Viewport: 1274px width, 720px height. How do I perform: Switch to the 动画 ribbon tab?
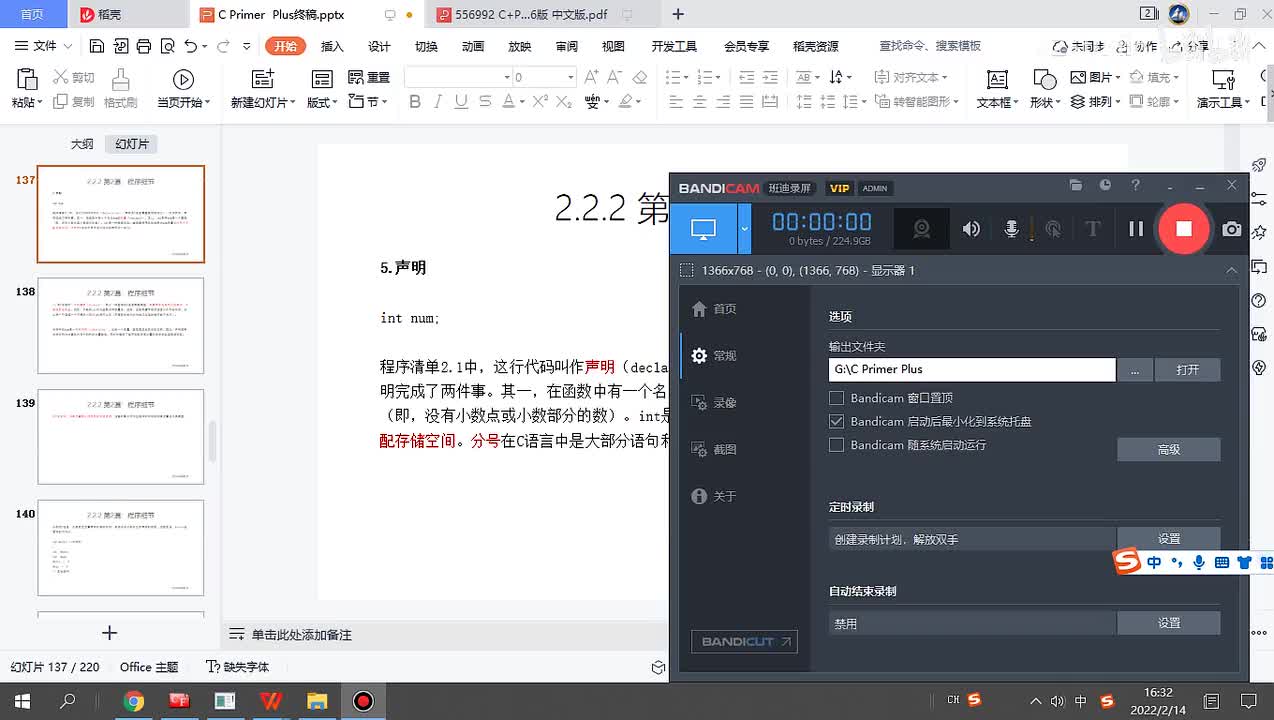473,46
